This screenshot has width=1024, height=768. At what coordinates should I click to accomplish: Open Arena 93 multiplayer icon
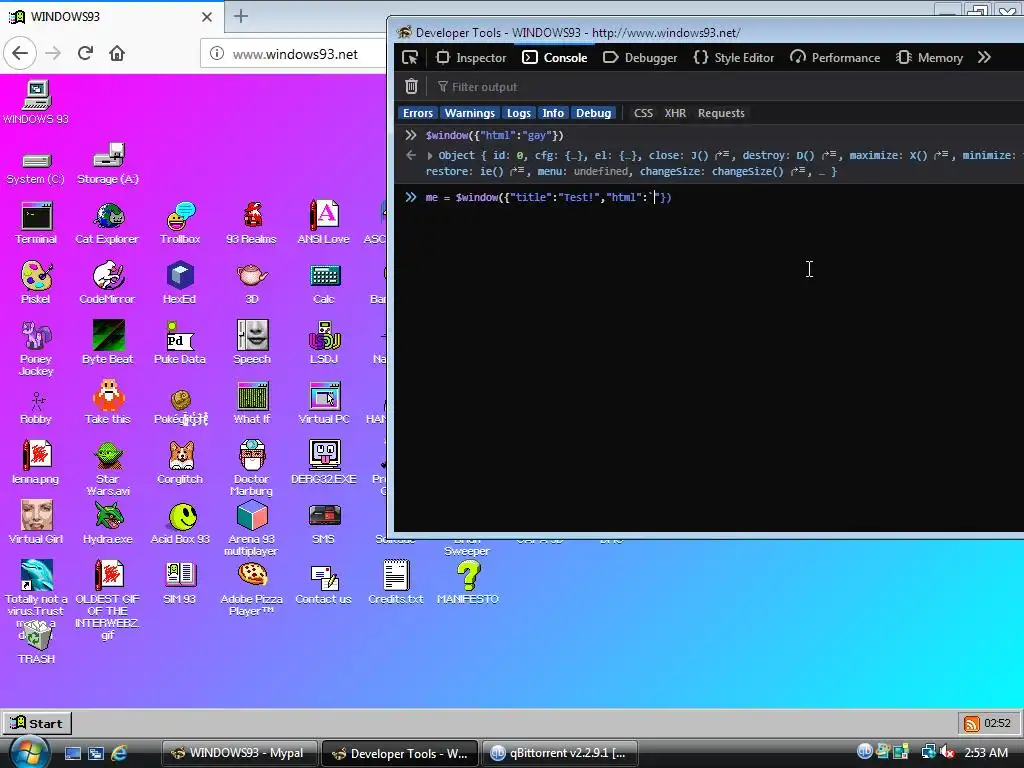click(251, 528)
